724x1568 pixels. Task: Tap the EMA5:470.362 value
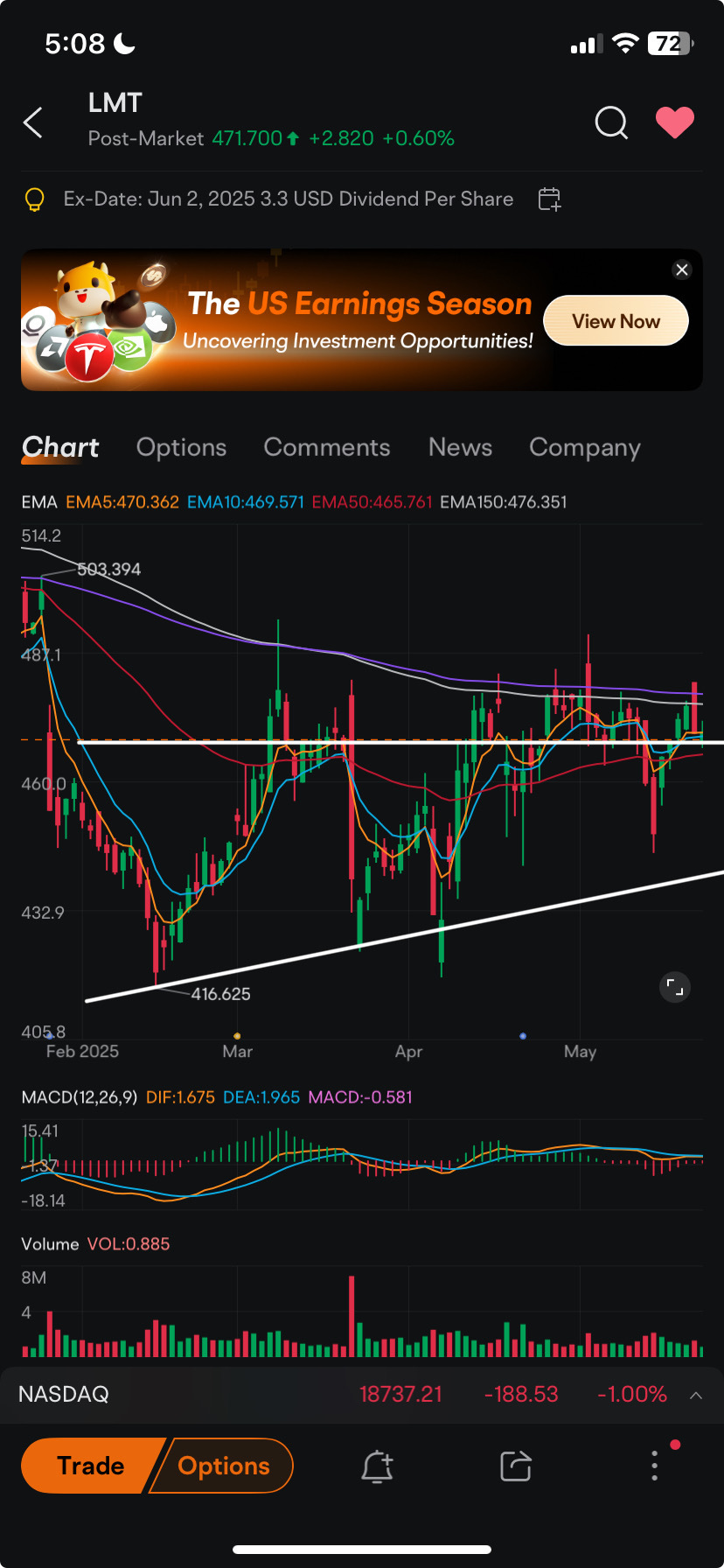[122, 502]
